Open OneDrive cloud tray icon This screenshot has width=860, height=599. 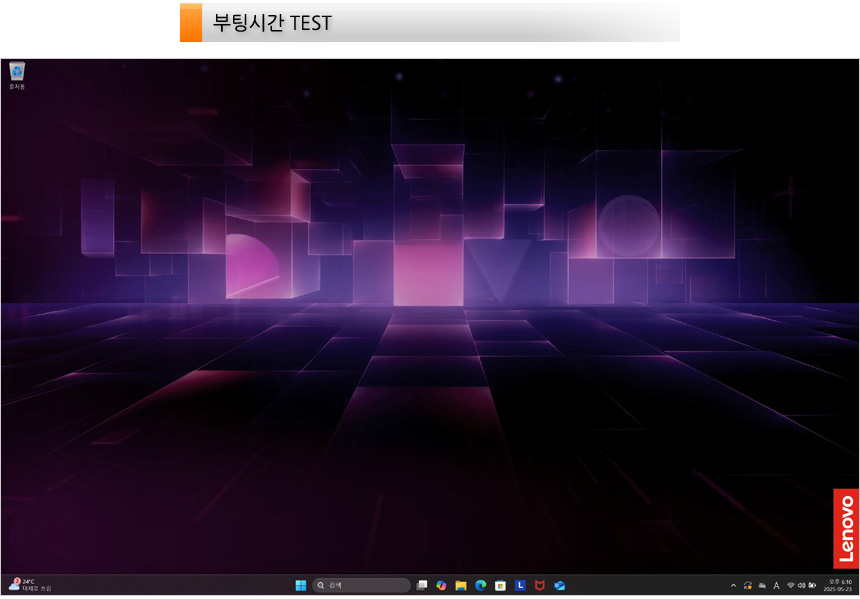pyautogui.click(x=762, y=585)
